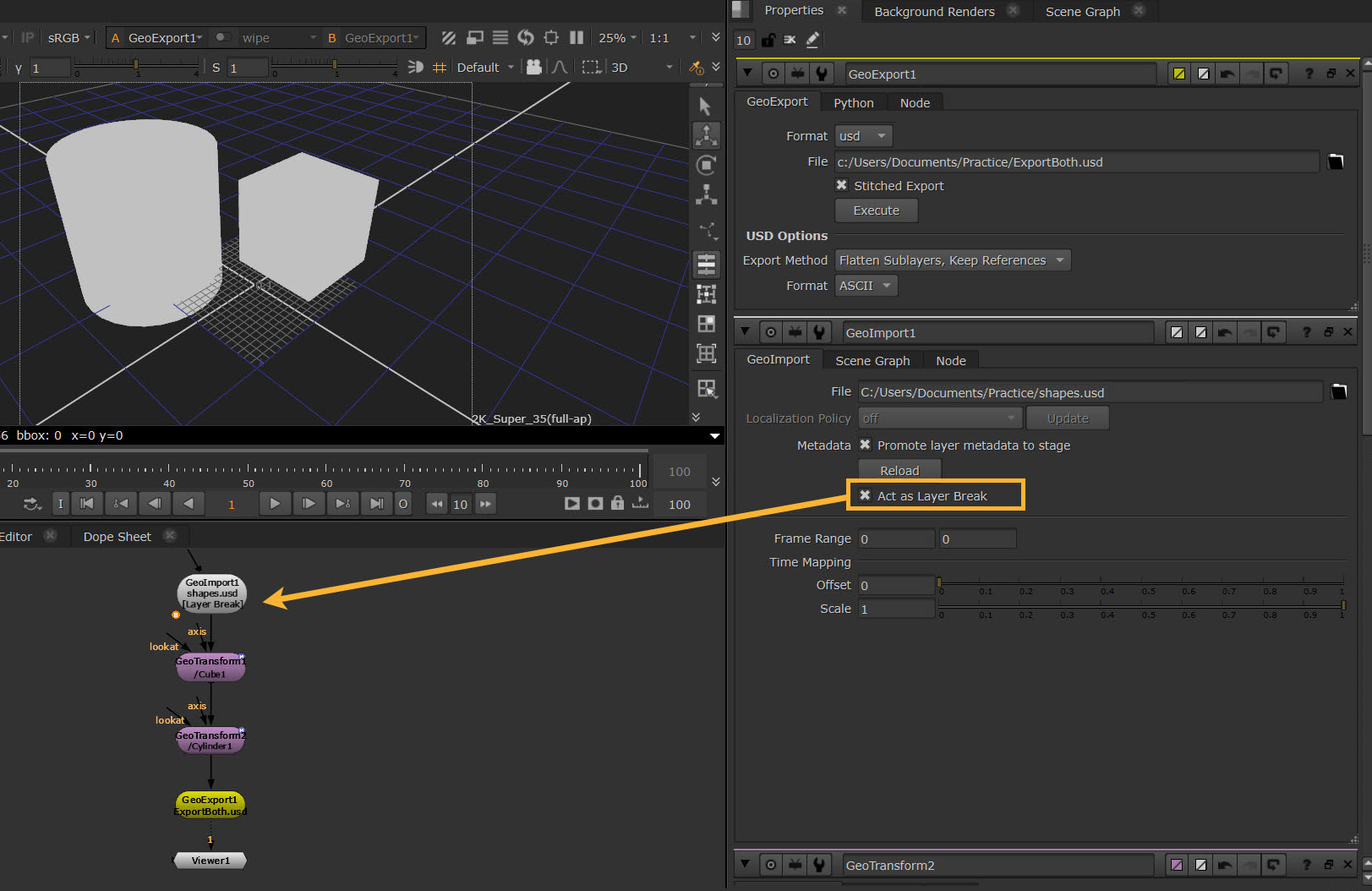This screenshot has width=1372, height=891.
Task: Undo last change on GeoExport1 panel
Action: [1227, 74]
